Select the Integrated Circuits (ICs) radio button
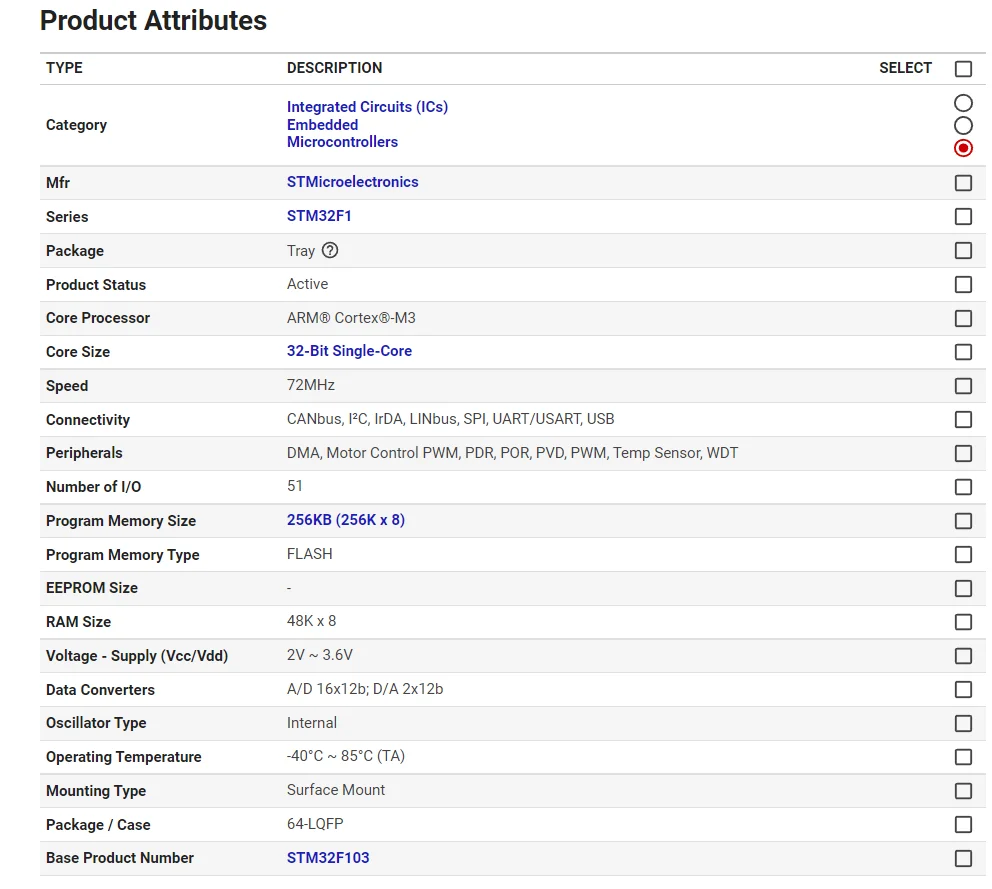Viewport: 992px width, 889px height. coord(963,103)
